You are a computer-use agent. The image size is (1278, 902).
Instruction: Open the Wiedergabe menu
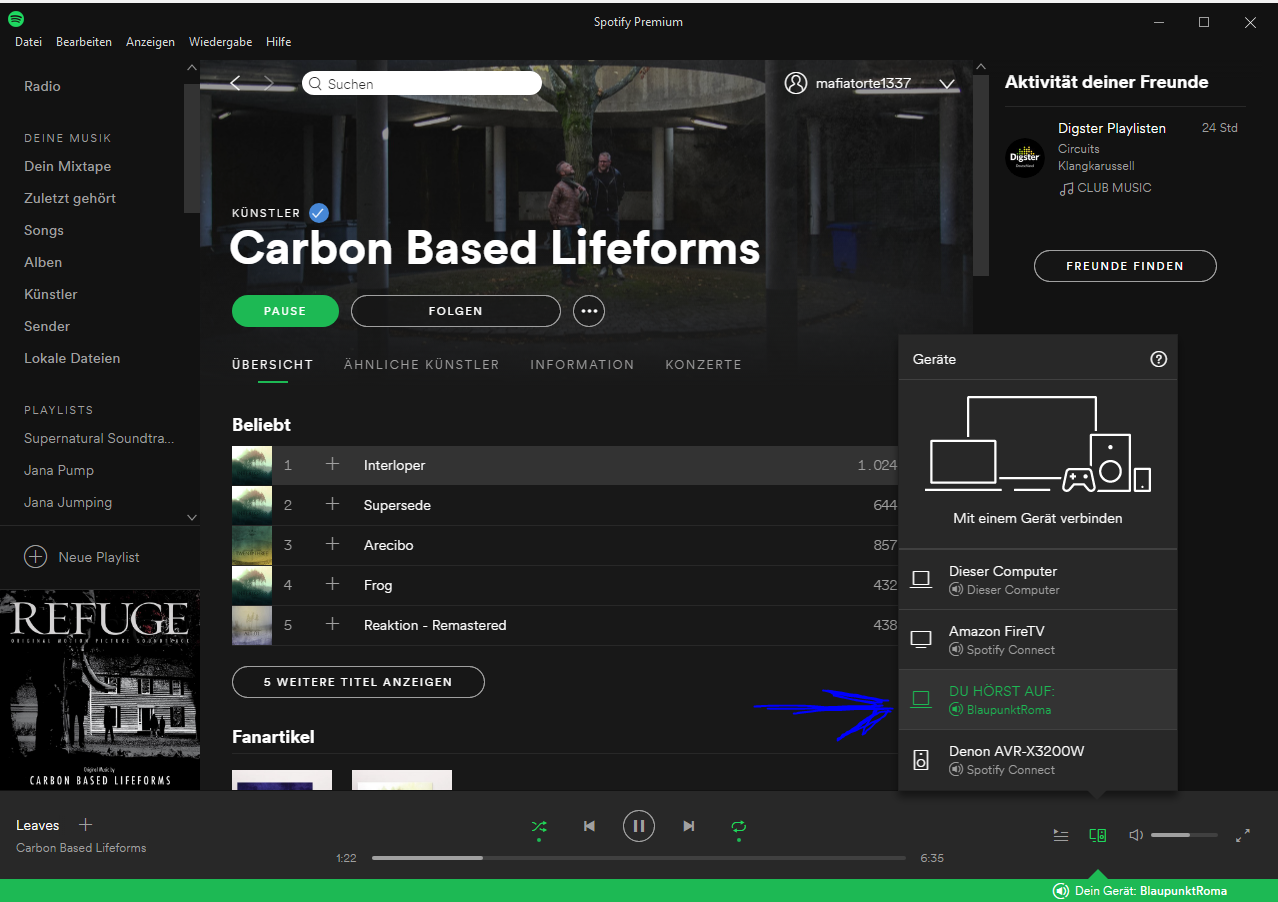[220, 42]
